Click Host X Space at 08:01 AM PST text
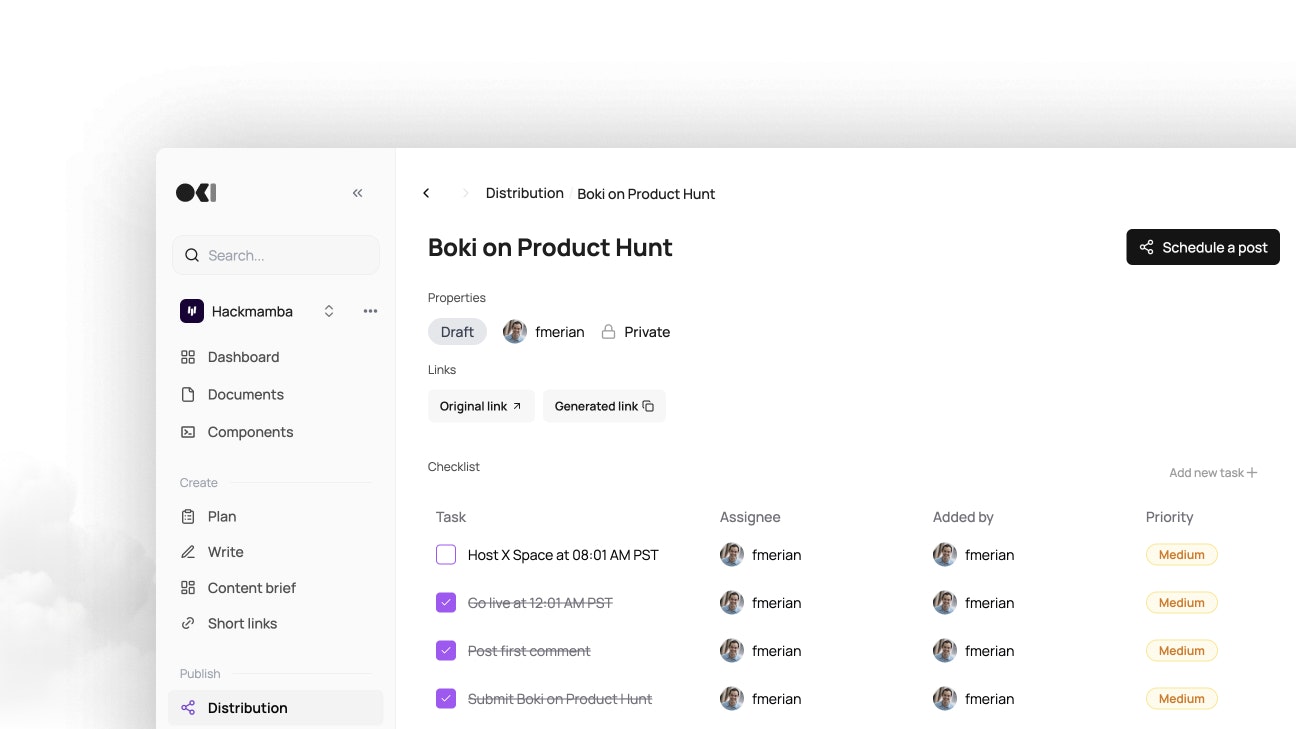 click(x=563, y=555)
